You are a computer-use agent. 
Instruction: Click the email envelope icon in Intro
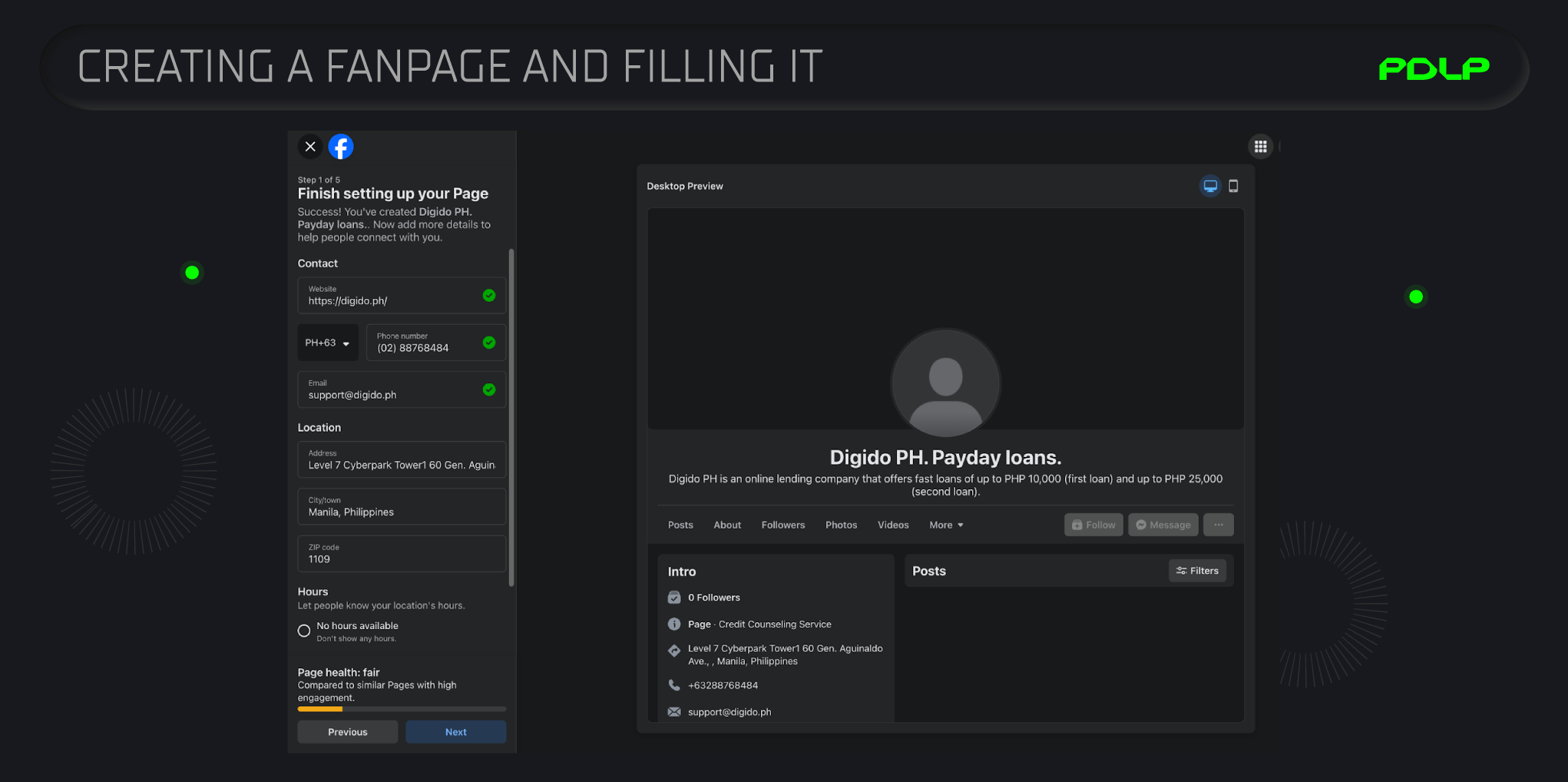[x=674, y=712]
